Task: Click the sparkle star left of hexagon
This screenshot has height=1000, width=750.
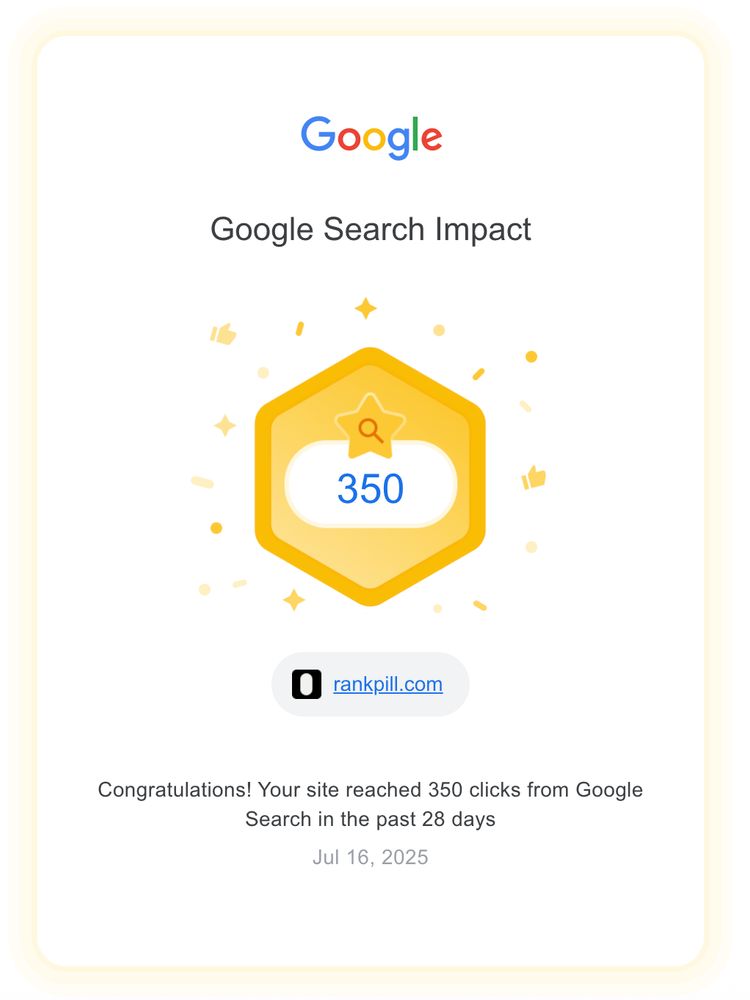Action: [x=224, y=425]
